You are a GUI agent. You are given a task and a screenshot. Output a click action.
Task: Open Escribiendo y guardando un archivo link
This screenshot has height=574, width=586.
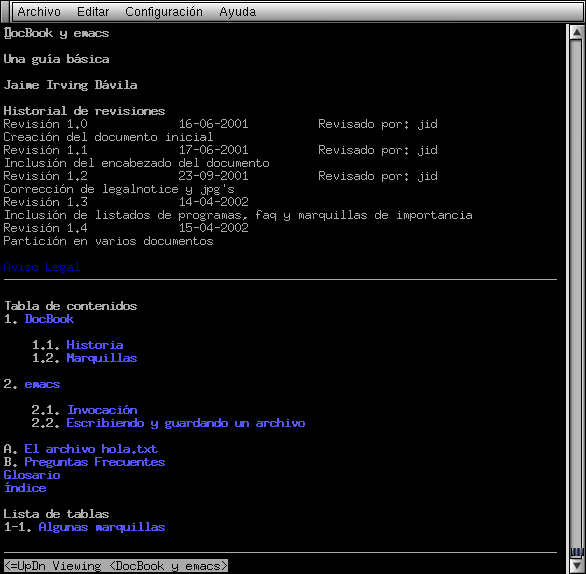[x=186, y=423]
